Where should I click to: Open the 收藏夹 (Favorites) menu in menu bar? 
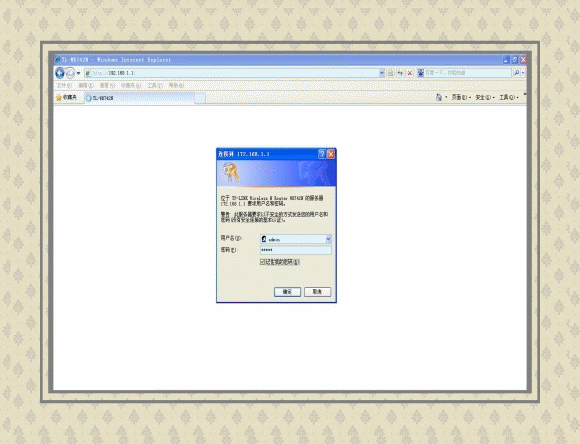pyautogui.click(x=131, y=85)
